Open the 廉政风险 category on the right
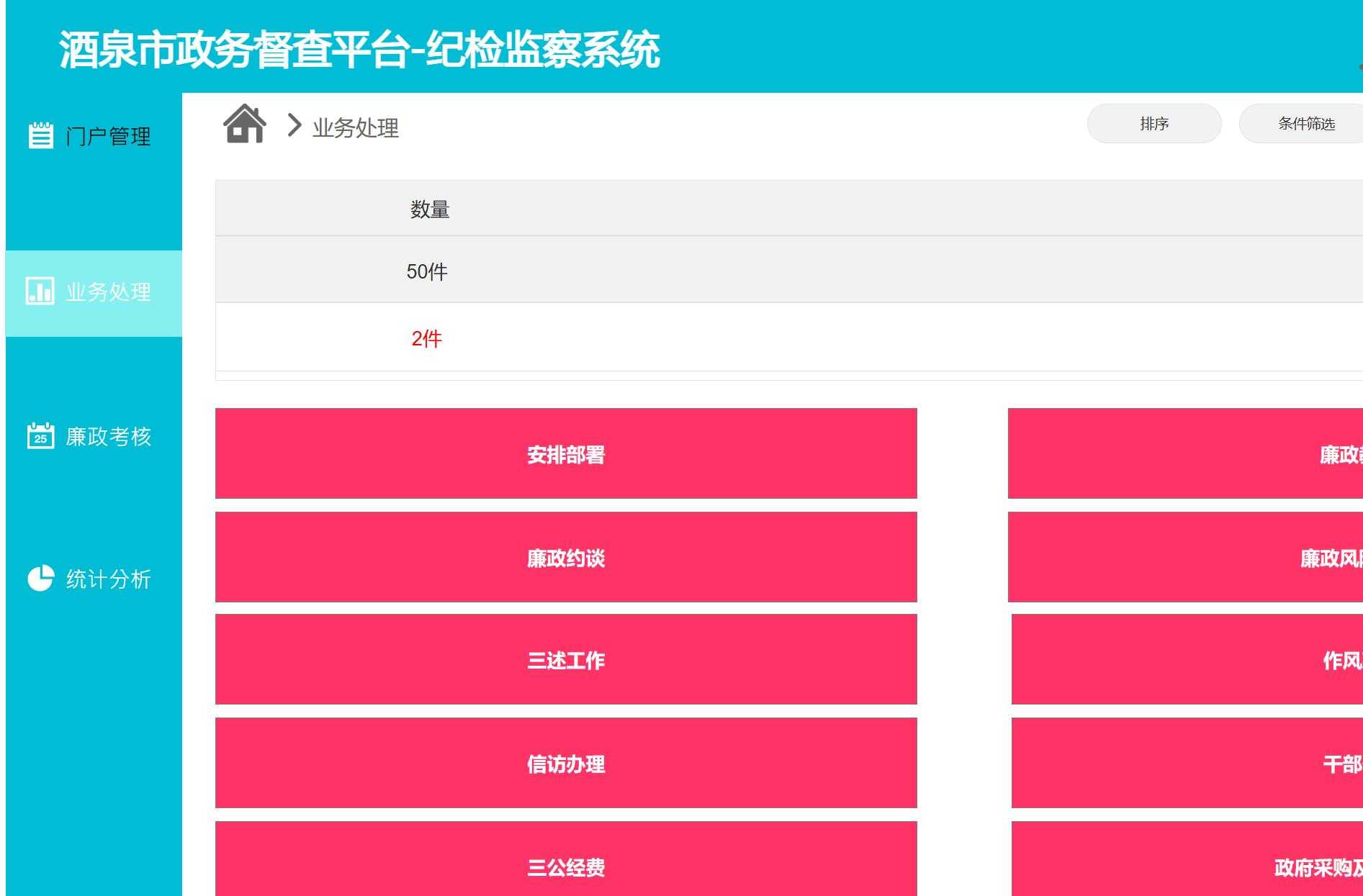 click(1224, 557)
